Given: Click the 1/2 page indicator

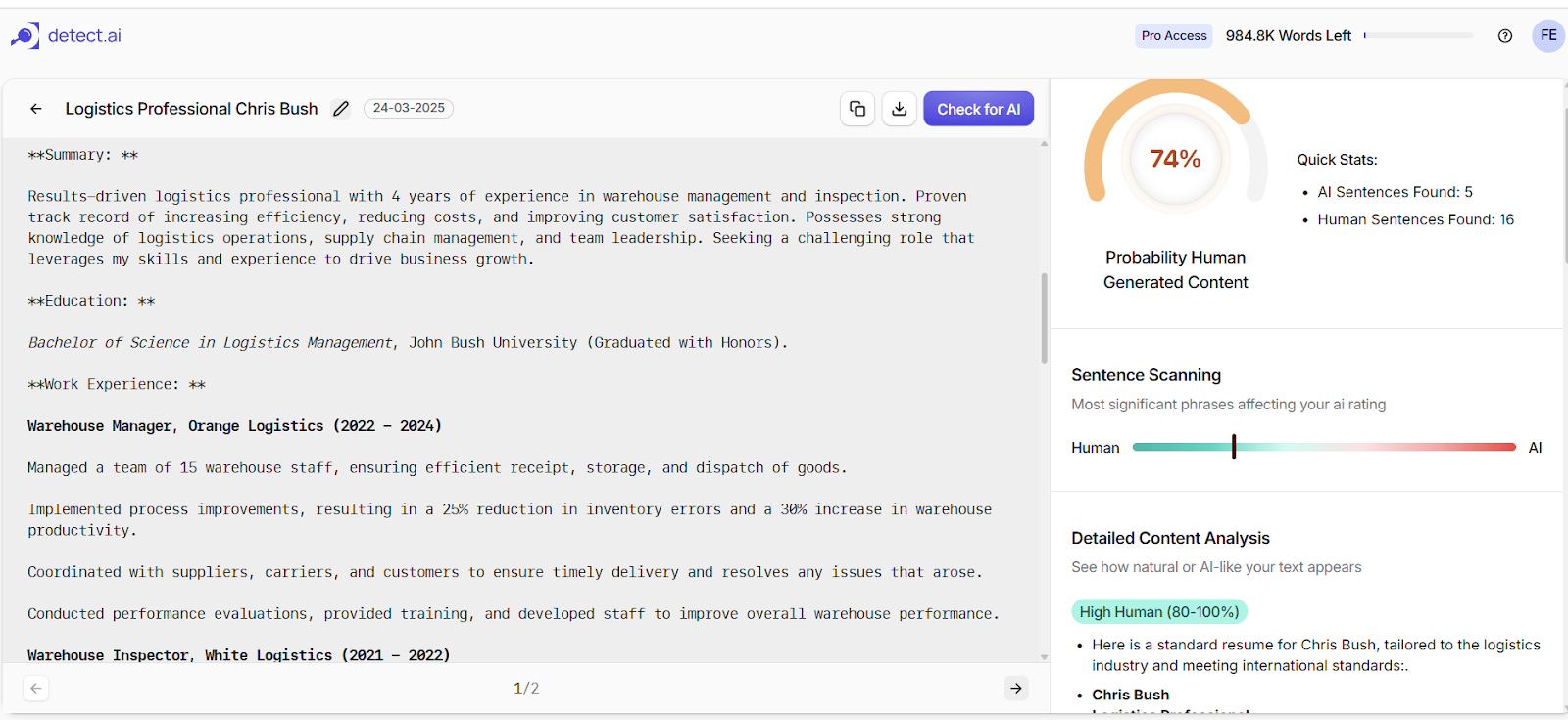Looking at the screenshot, I should pos(526,689).
